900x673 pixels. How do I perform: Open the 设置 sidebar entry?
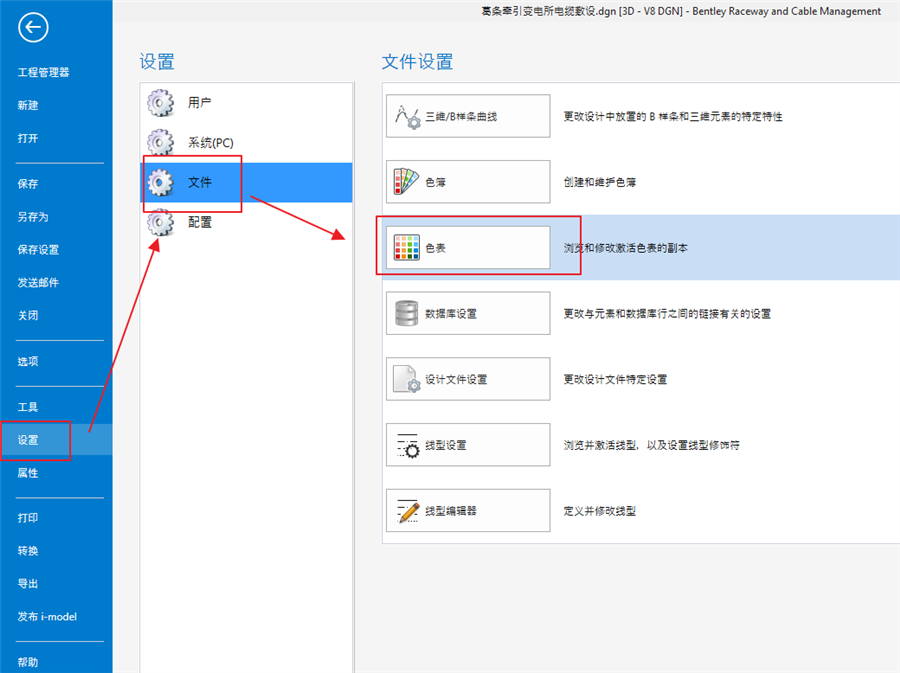[x=27, y=439]
